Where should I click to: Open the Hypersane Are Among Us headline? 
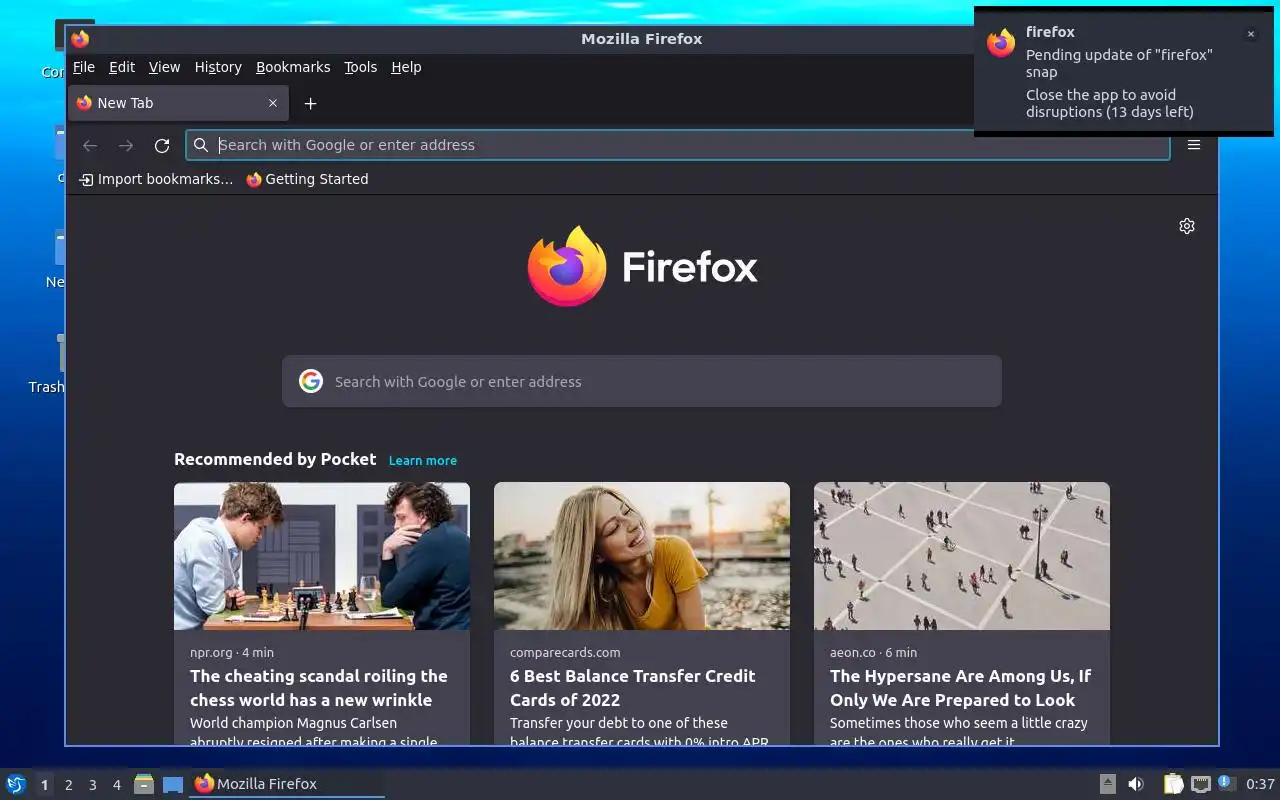tap(960, 688)
